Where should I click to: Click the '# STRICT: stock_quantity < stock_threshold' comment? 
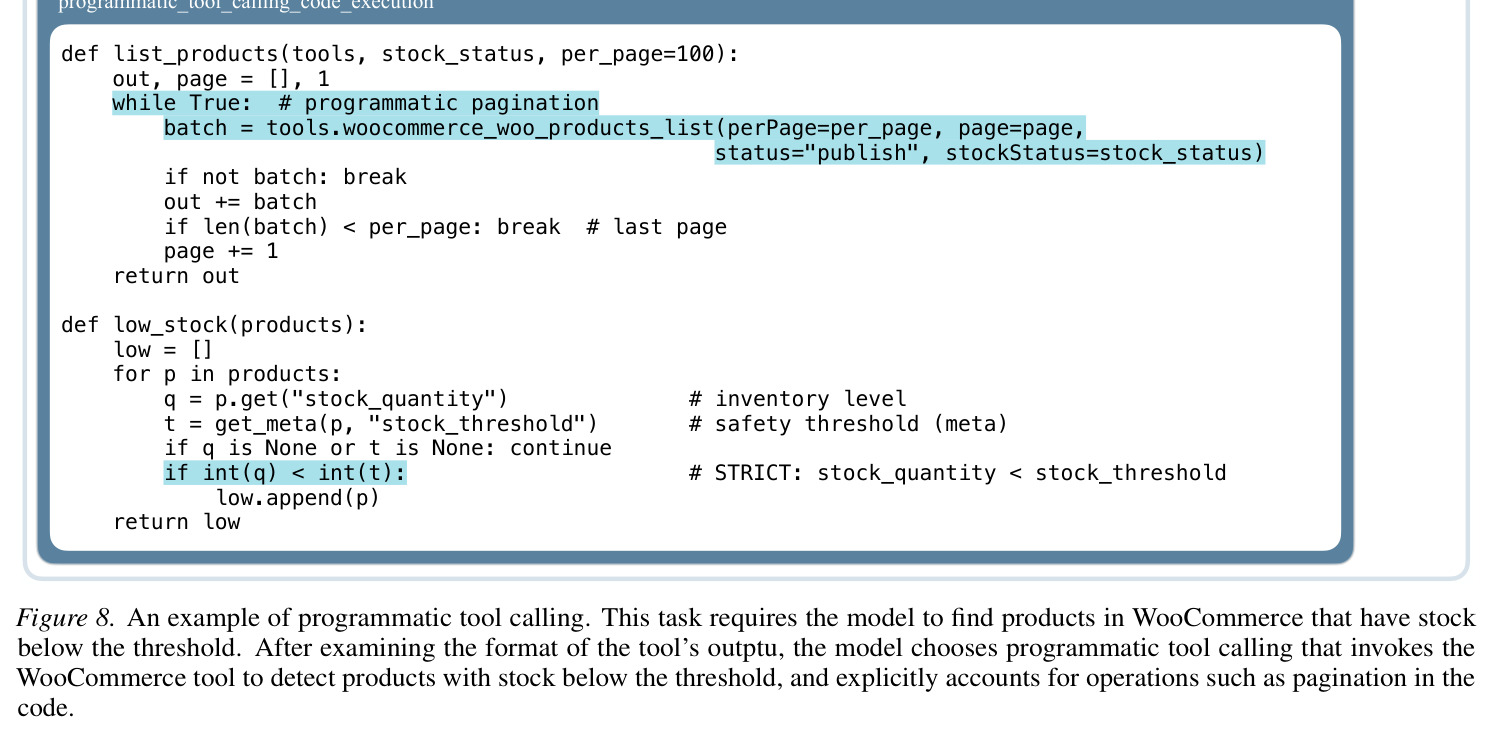pos(957,473)
